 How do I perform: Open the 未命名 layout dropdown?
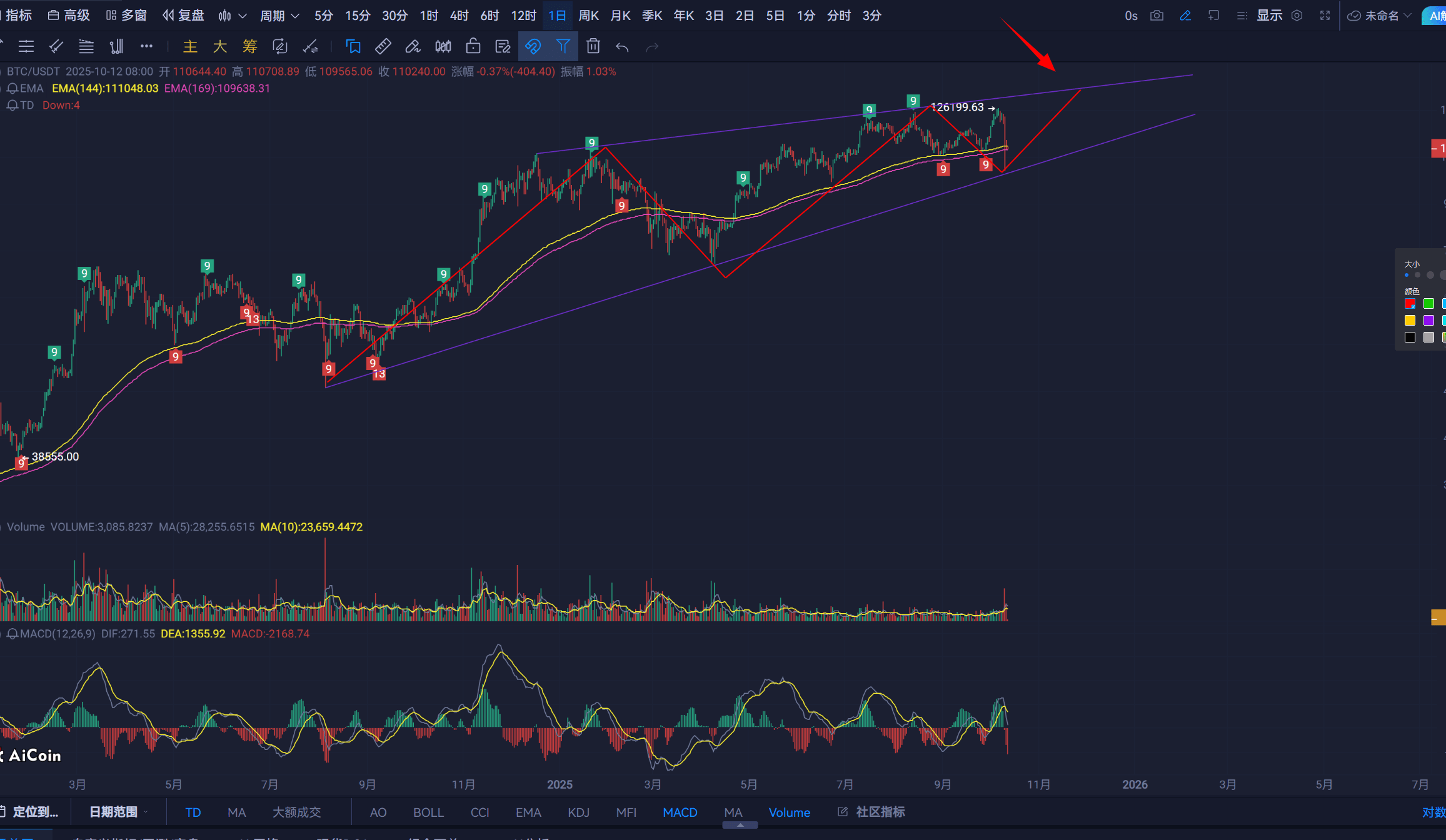[x=1382, y=16]
